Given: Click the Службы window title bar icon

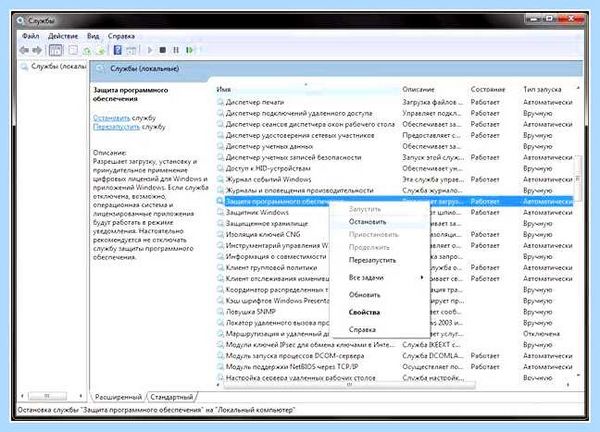Looking at the screenshot, I should tap(21, 20).
